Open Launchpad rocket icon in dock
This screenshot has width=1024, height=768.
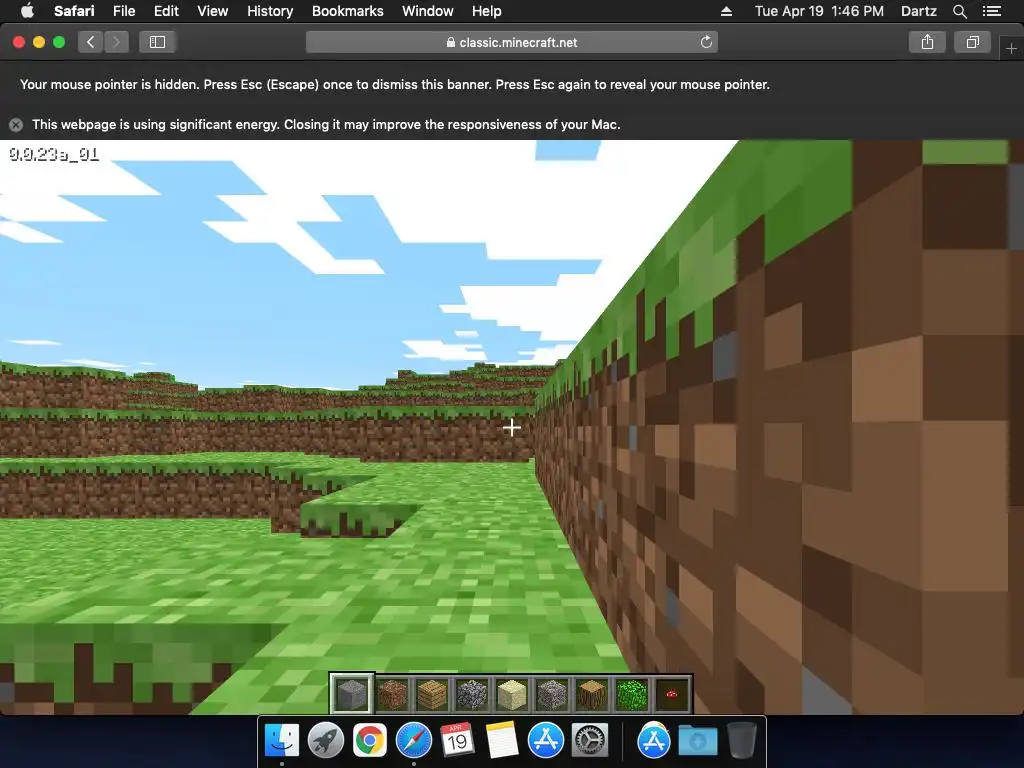[326, 741]
